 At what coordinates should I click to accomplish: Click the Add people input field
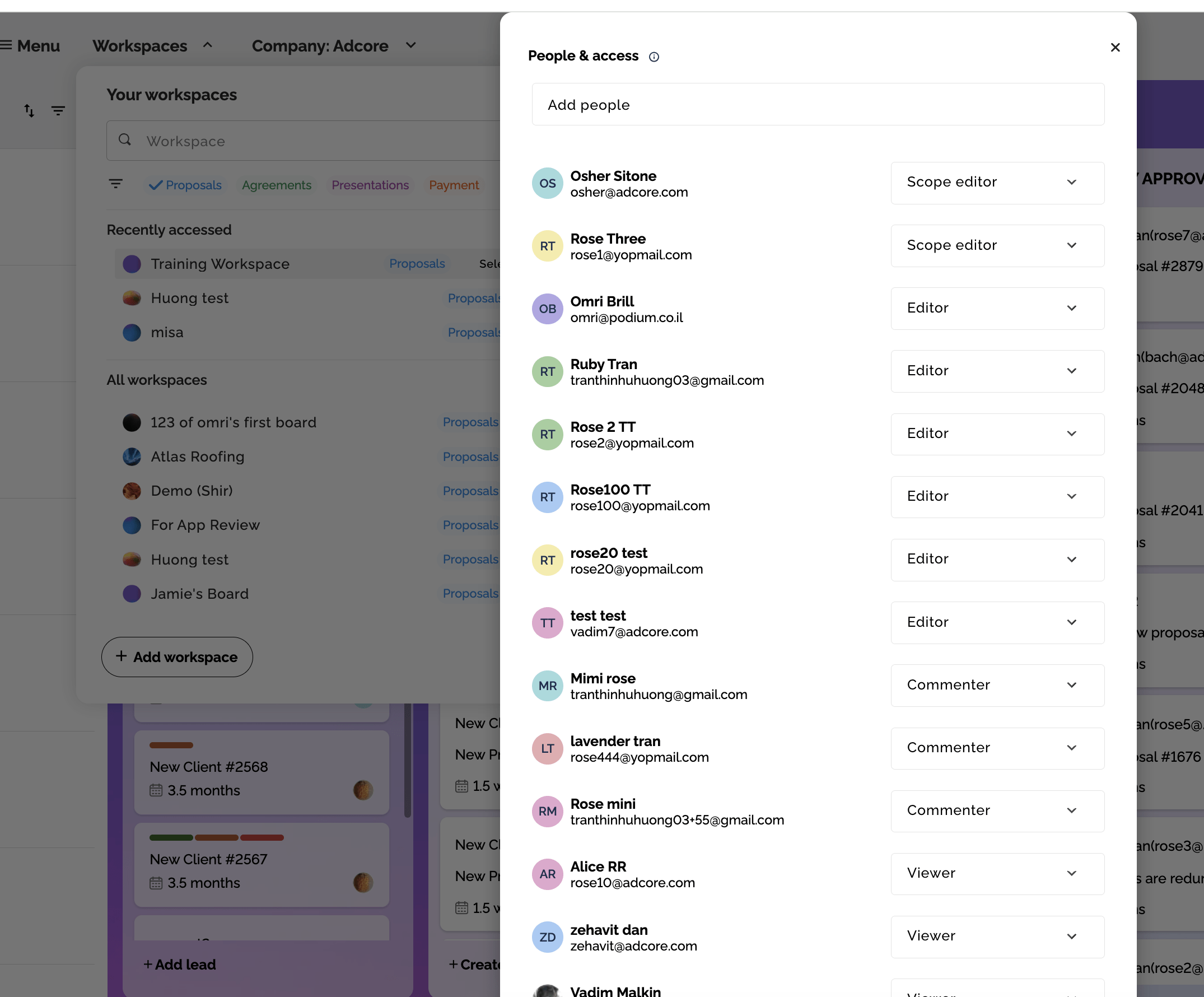(818, 105)
